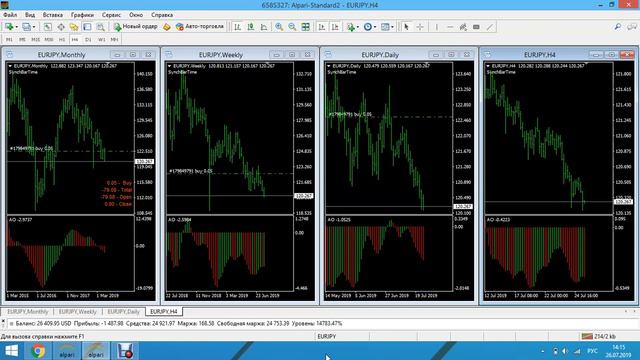Open the Indicators list icon
Image resolution: width=640 pixels, height=360 pixels.
[351, 27]
